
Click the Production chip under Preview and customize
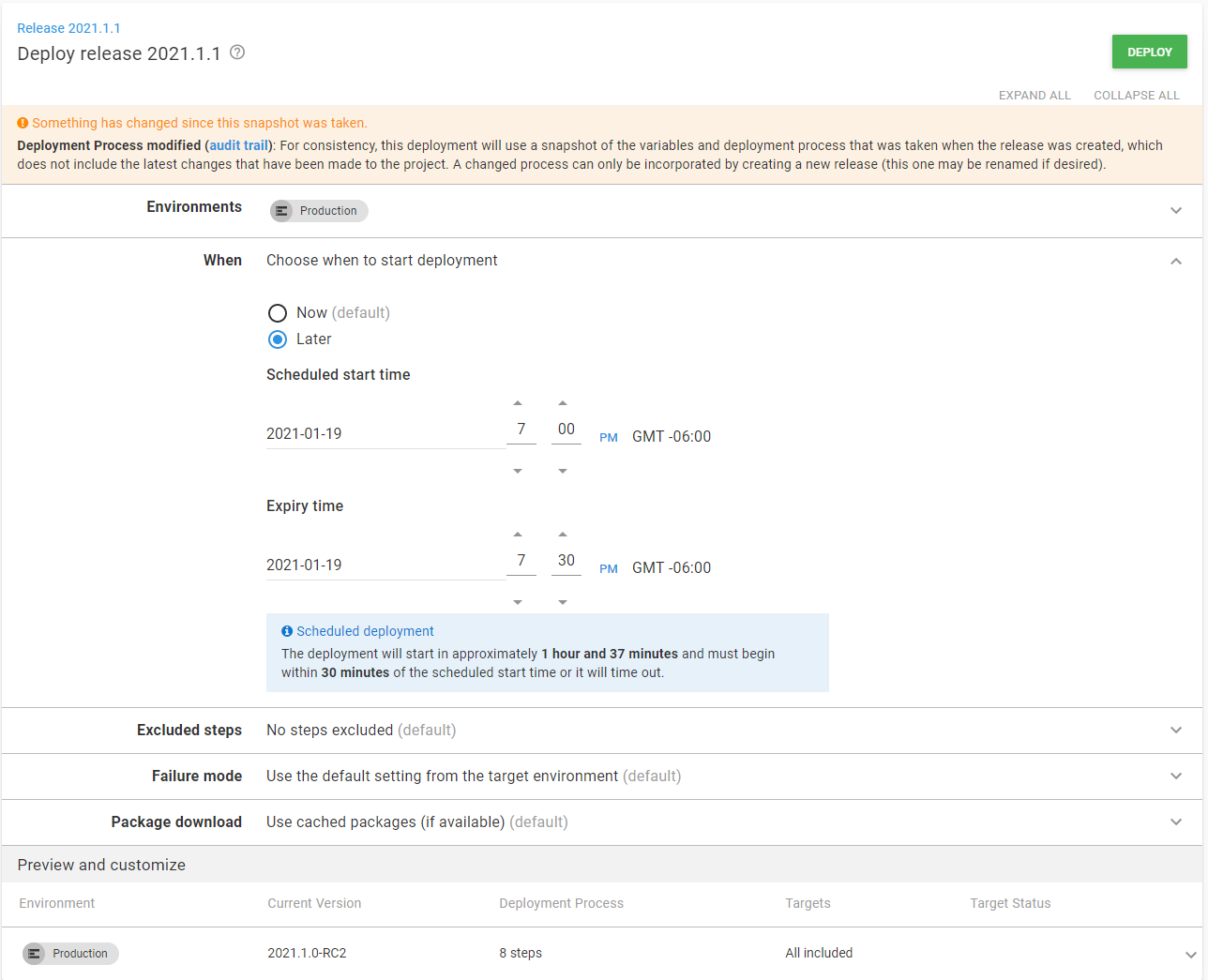69,953
